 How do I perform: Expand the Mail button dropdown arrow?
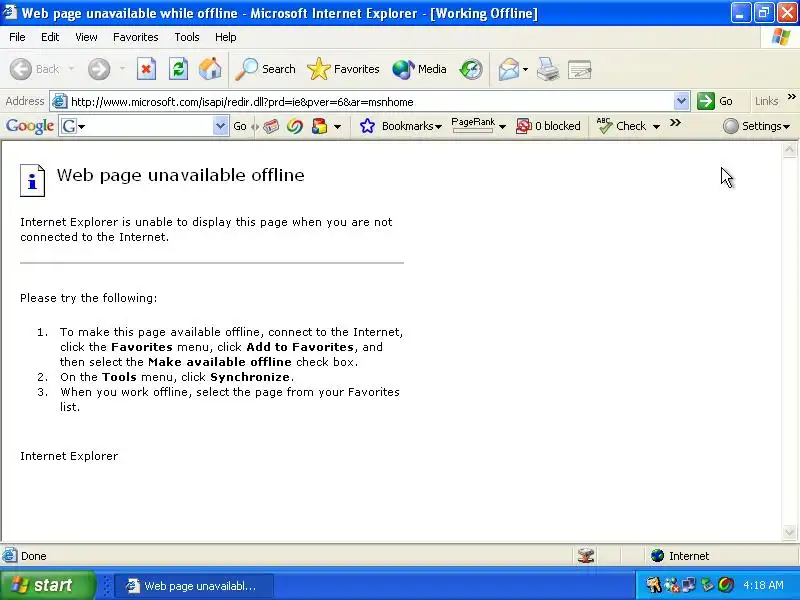(x=526, y=69)
